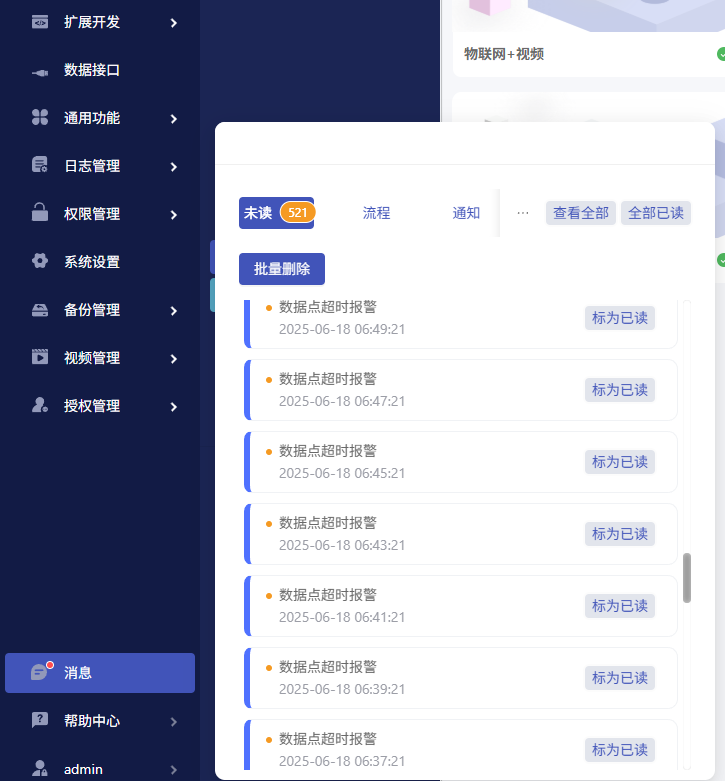Expand the 授权管理 submenu arrow

point(173,407)
